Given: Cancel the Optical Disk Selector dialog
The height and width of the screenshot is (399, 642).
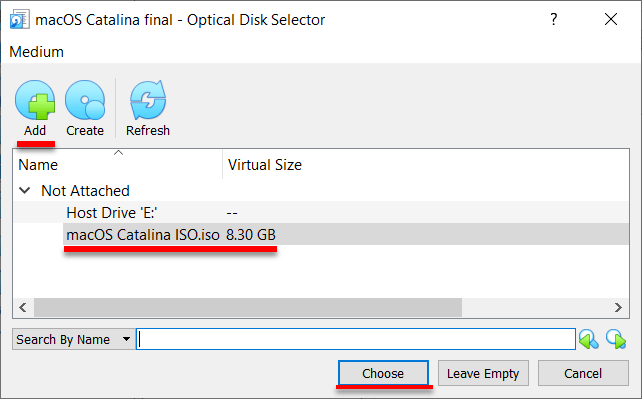Looking at the screenshot, I should click(x=583, y=373).
